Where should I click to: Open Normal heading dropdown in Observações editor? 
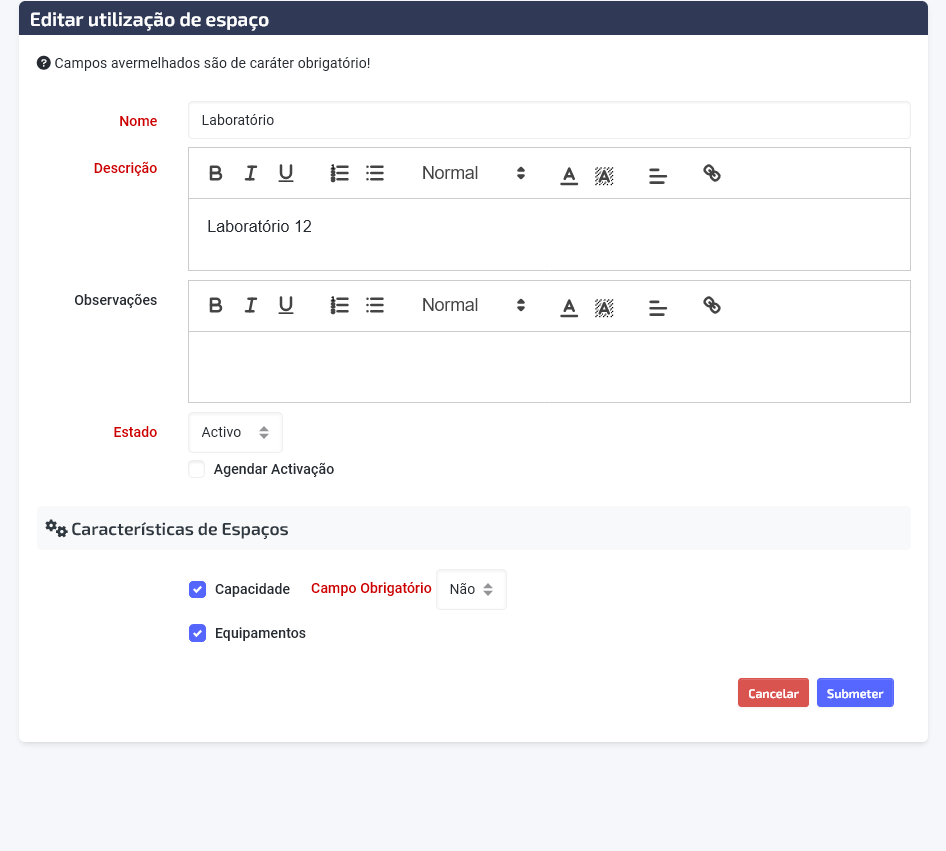(x=474, y=305)
